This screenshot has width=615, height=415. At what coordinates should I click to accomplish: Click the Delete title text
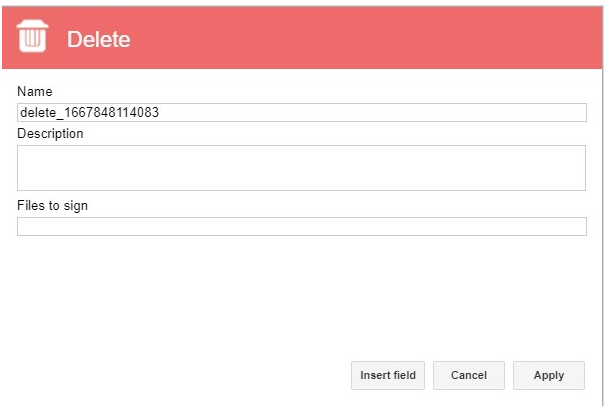98,39
